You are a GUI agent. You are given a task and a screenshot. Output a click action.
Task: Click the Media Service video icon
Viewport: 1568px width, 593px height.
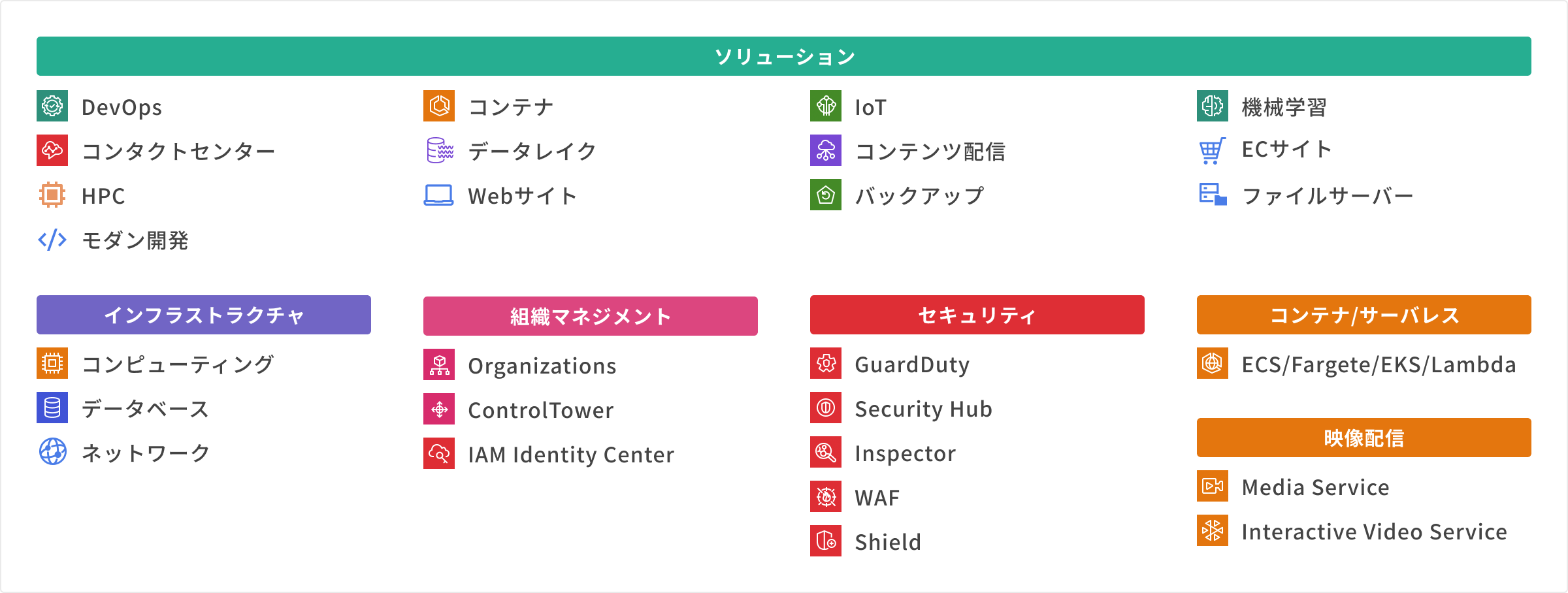(1213, 486)
